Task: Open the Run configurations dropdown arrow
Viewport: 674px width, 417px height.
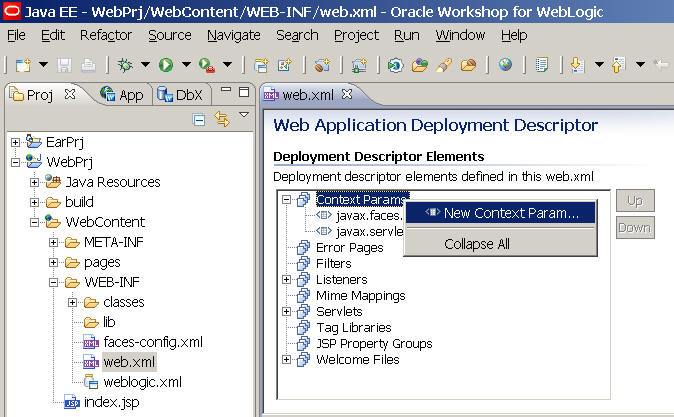Action: coord(186,65)
